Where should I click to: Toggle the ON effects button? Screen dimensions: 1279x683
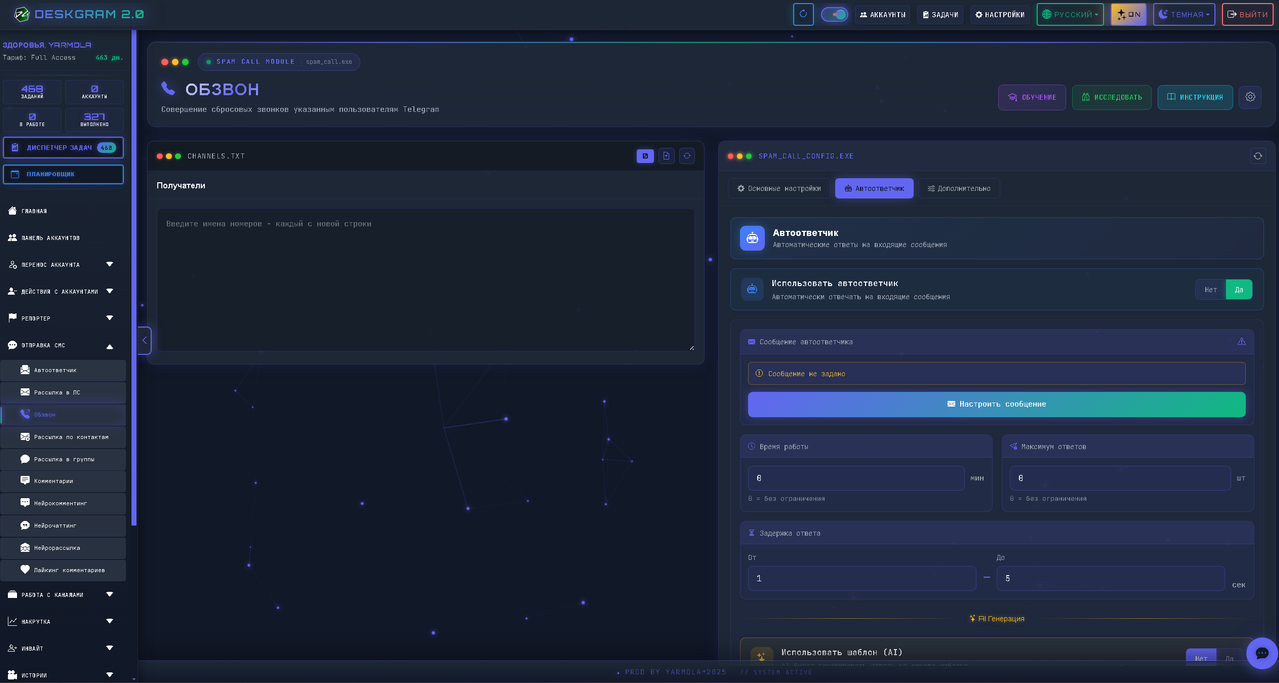1128,14
